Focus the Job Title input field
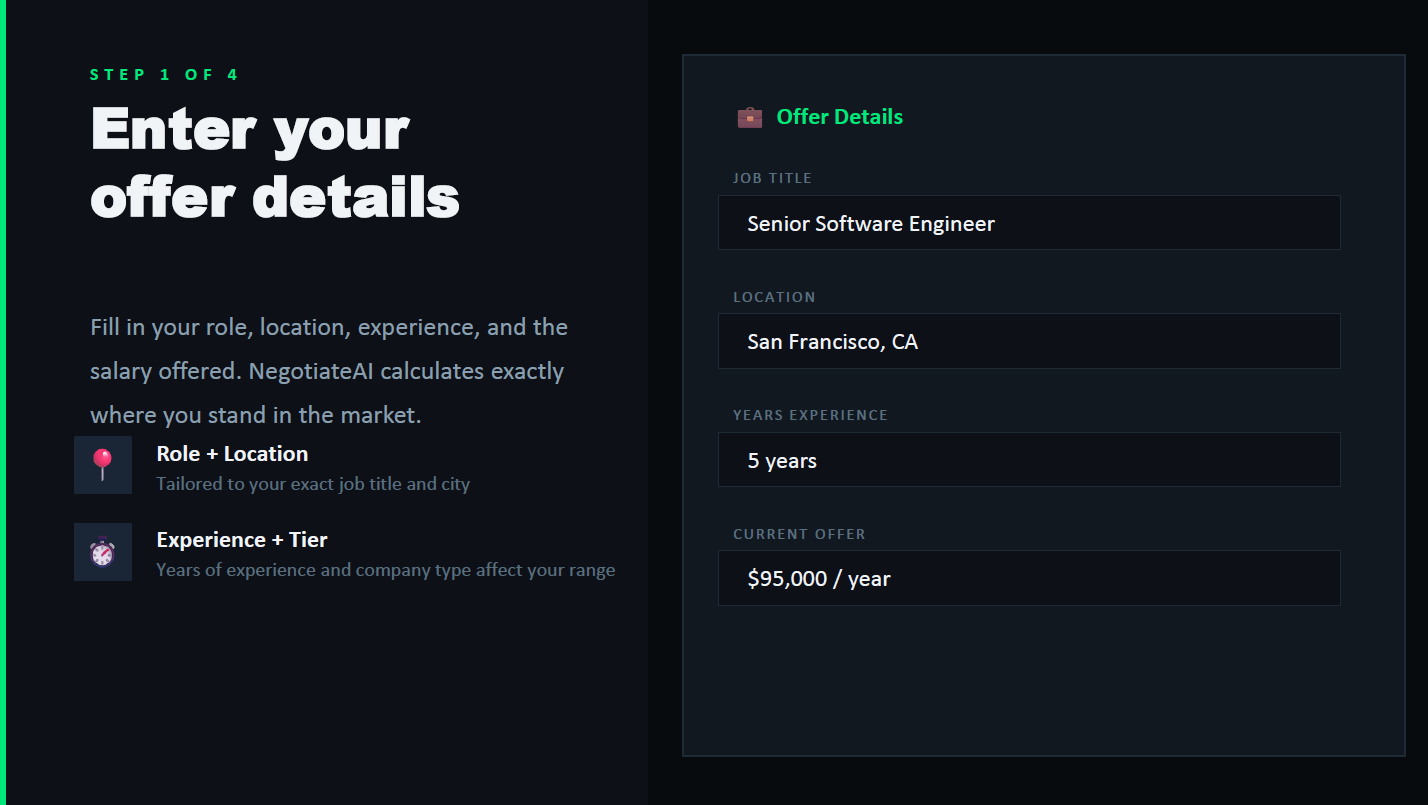This screenshot has height=805, width=1428. [1028, 223]
